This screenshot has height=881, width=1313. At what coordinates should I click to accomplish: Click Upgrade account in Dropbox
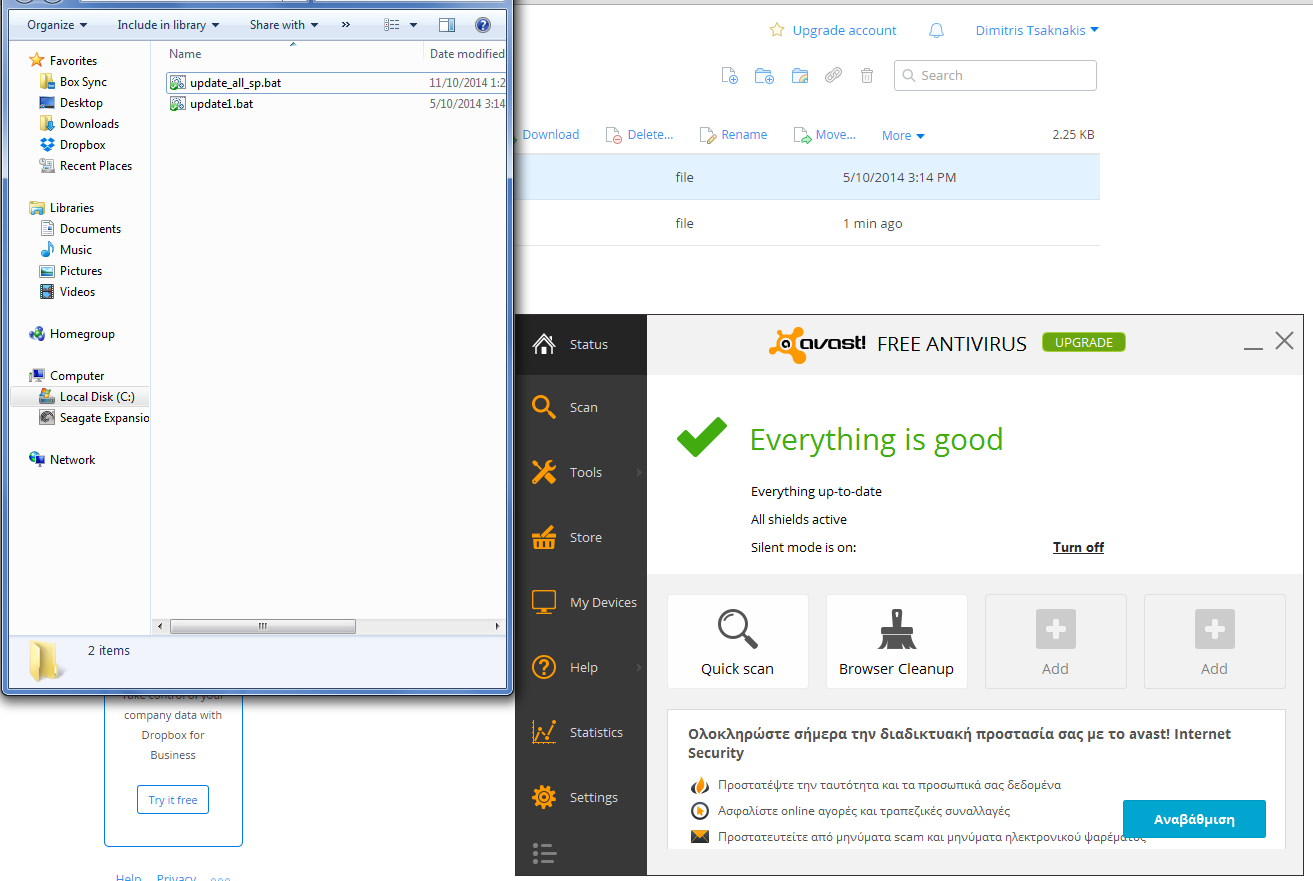(x=834, y=30)
